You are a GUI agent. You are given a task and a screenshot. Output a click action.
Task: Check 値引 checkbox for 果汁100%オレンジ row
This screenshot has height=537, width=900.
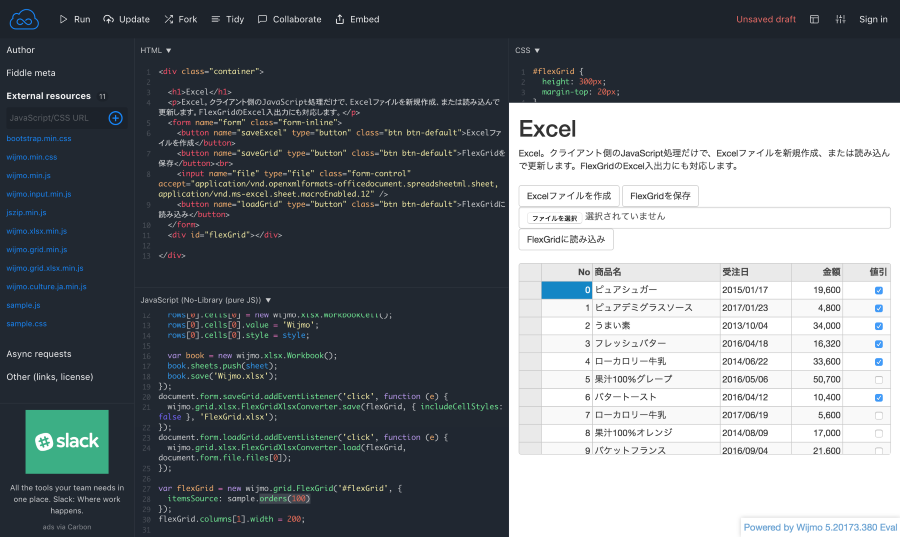tap(879, 433)
